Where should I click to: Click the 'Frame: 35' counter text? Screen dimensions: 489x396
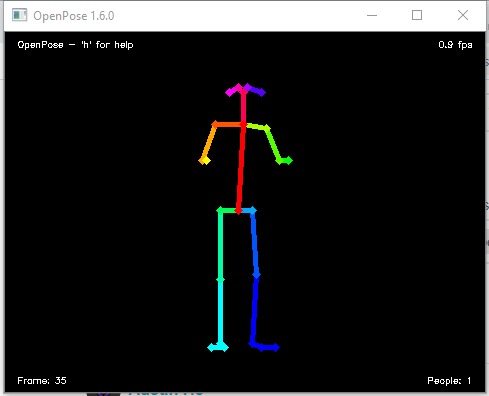click(x=42, y=380)
